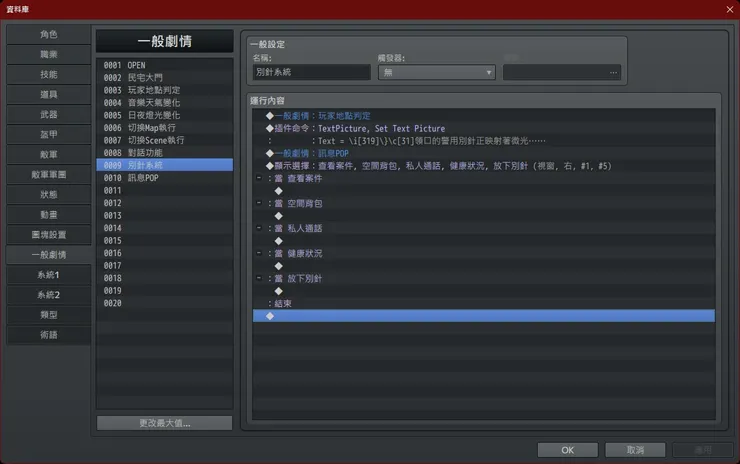Collapse the 當 健康狀況 branch

(259, 253)
